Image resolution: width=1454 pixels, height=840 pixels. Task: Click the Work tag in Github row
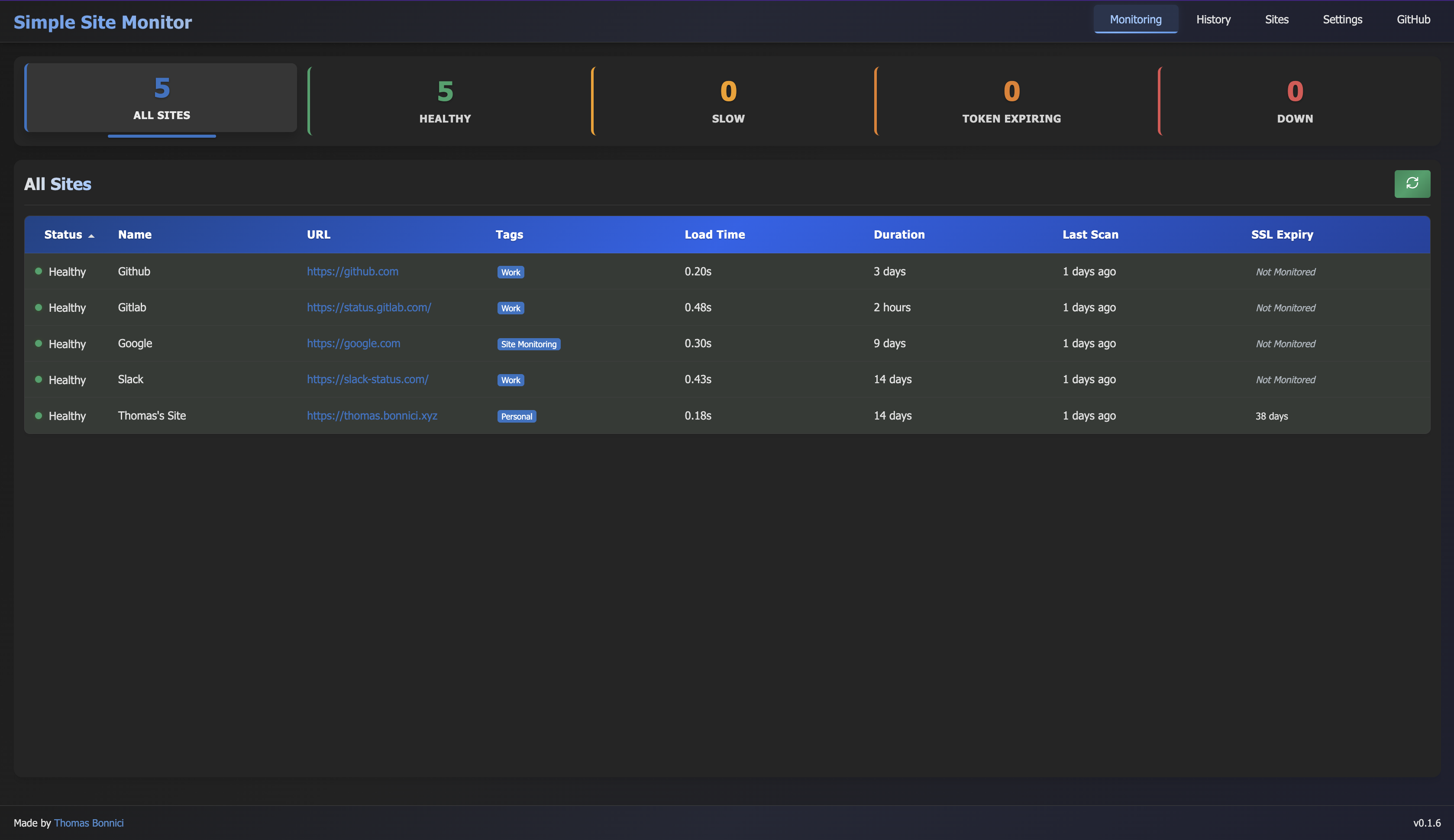[x=511, y=272]
